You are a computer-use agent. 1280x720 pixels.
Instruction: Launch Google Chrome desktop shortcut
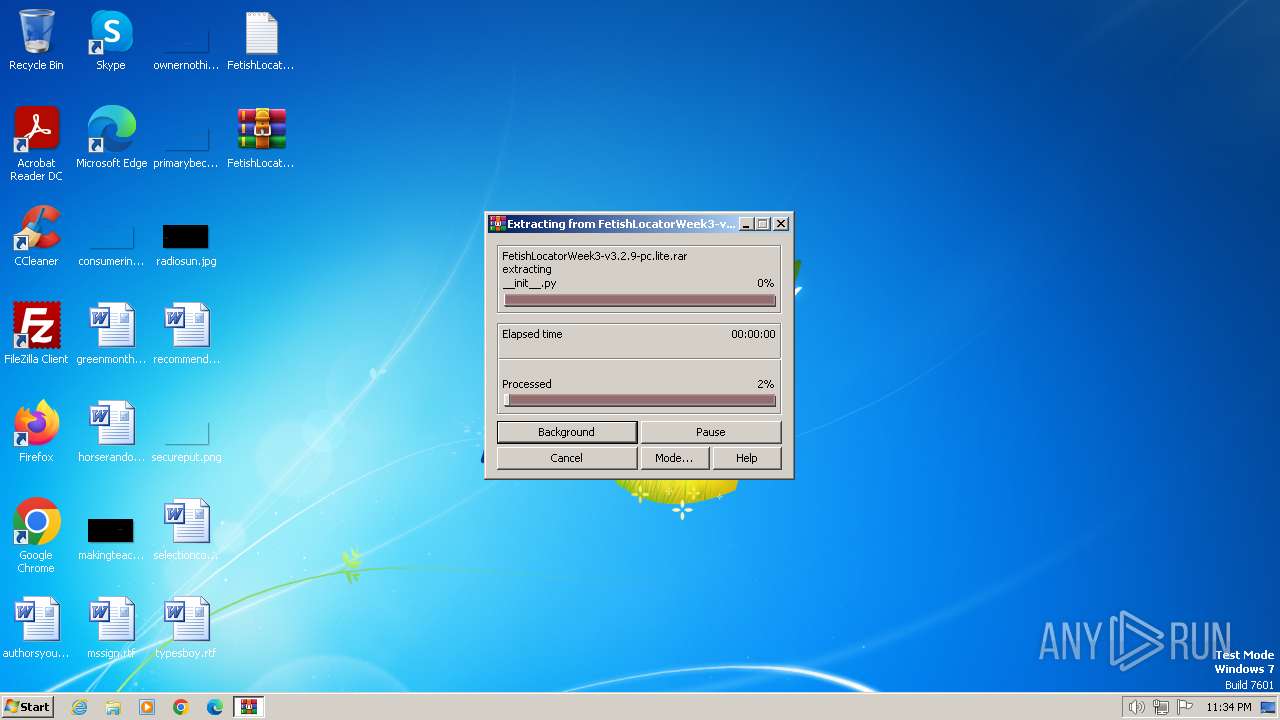pyautogui.click(x=36, y=537)
